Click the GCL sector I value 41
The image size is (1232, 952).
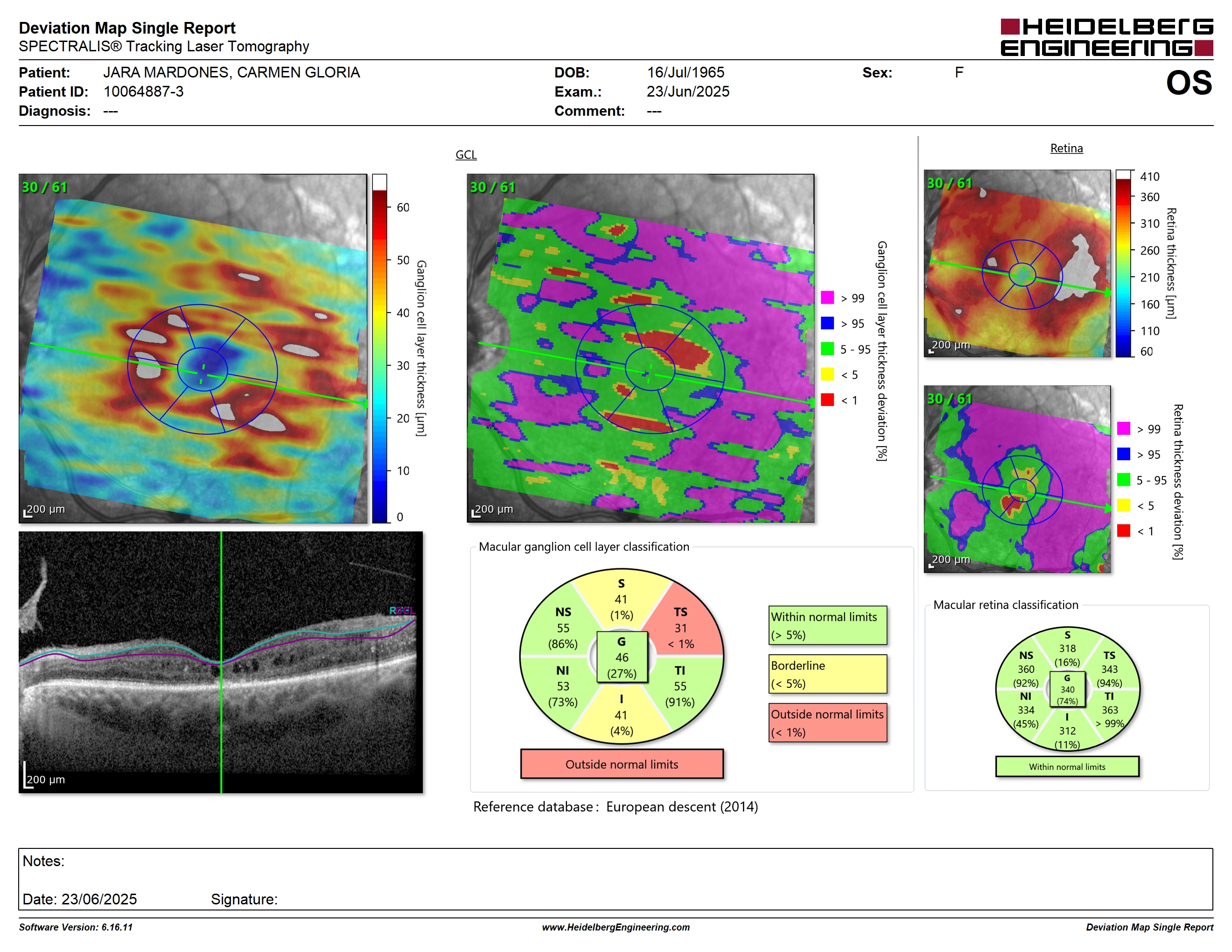621,715
